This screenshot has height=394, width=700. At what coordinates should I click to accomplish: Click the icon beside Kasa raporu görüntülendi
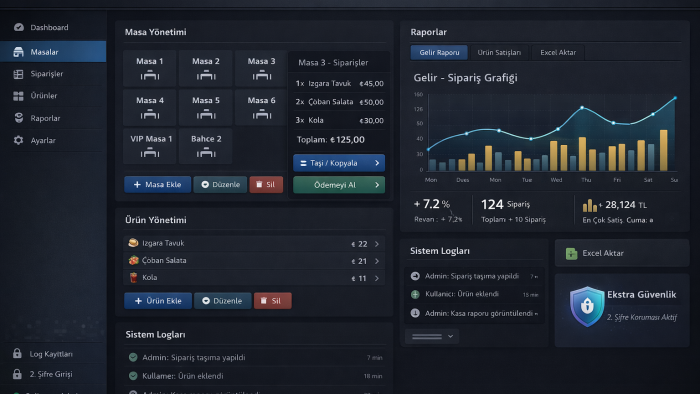click(x=415, y=313)
